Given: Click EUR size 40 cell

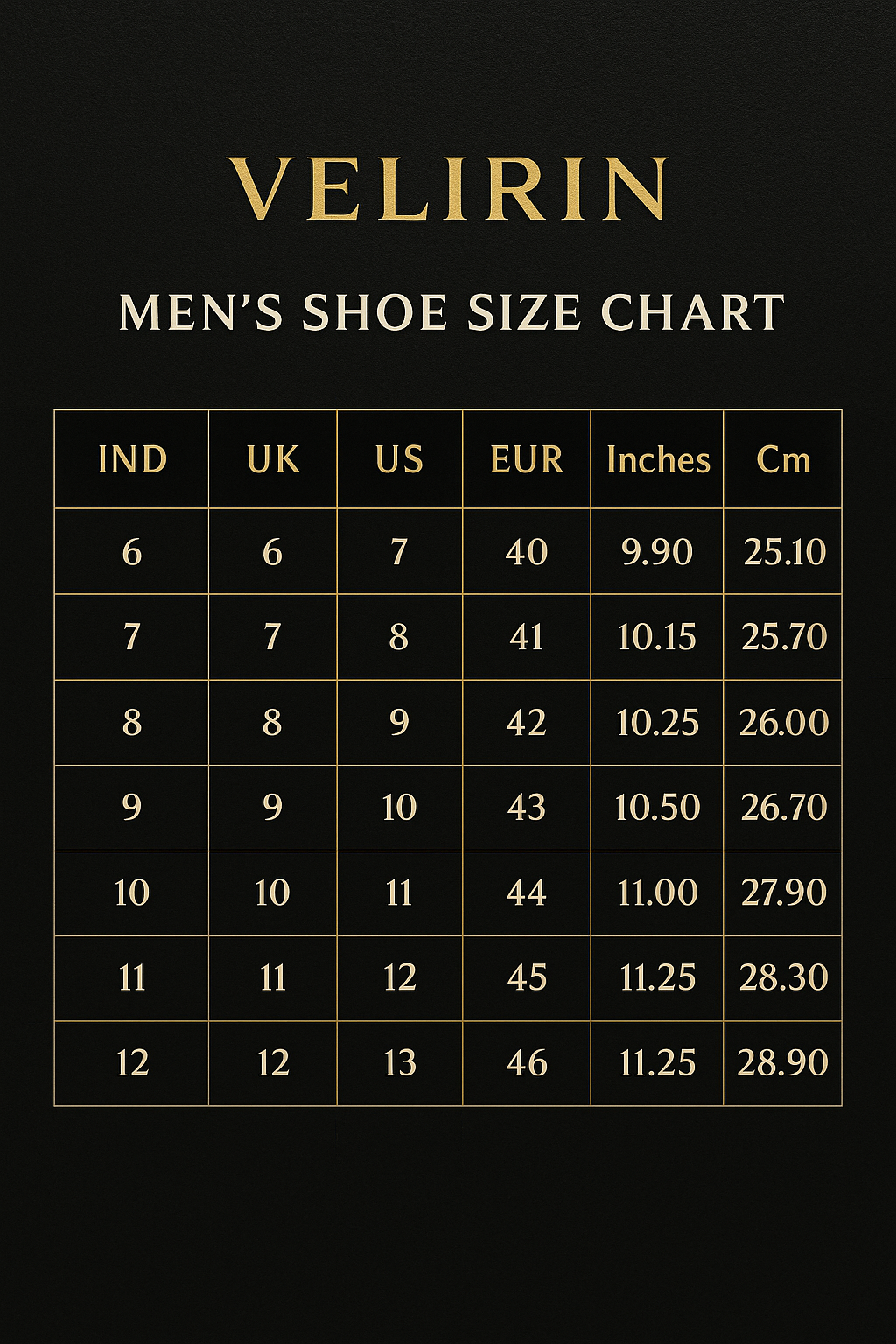Looking at the screenshot, I should click(x=527, y=552).
